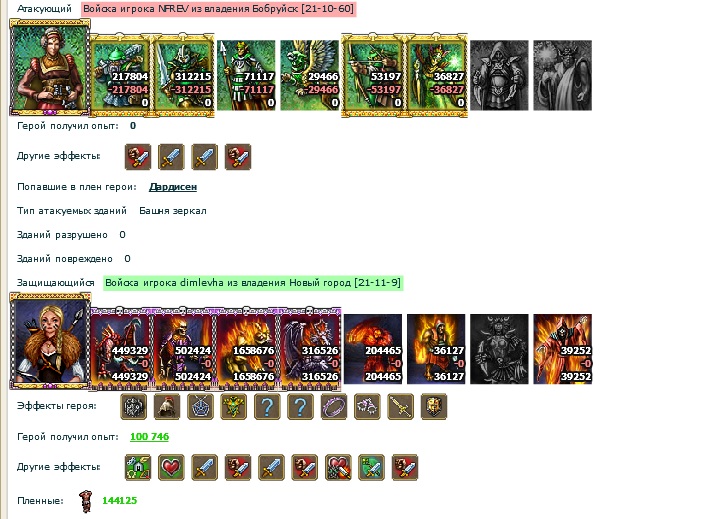Click the red heart effect icon
This screenshot has height=519, width=715.
coord(171,467)
